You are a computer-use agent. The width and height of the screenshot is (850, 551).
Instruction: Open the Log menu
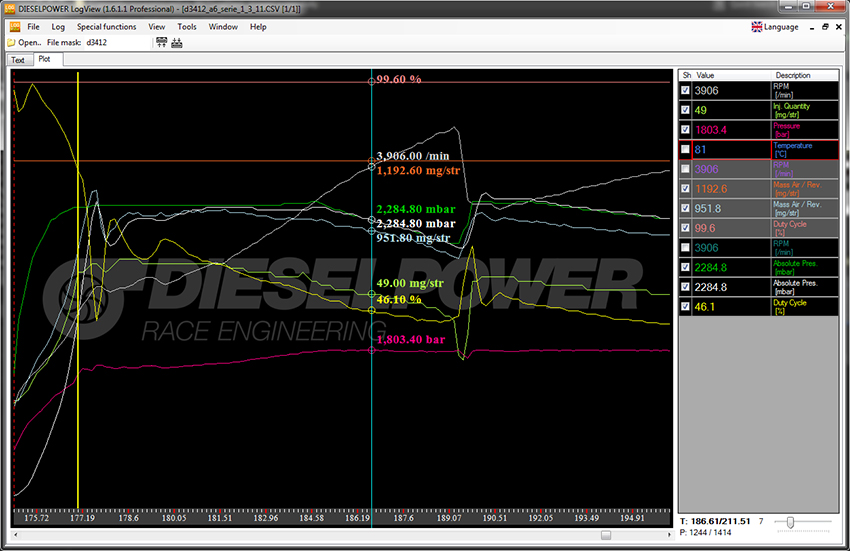(58, 27)
